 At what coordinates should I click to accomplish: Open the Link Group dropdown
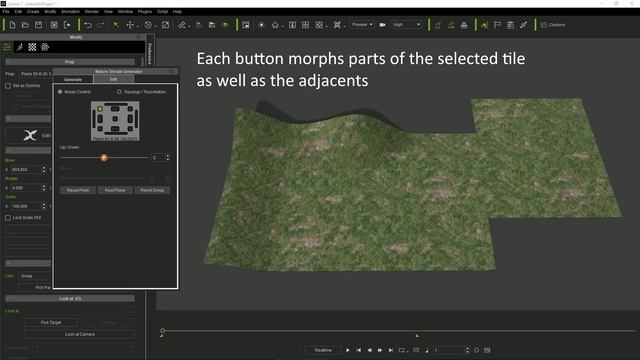tap(35, 276)
